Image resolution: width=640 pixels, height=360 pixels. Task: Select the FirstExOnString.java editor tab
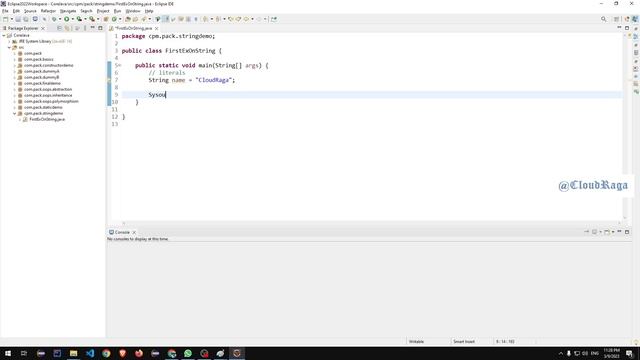point(133,28)
